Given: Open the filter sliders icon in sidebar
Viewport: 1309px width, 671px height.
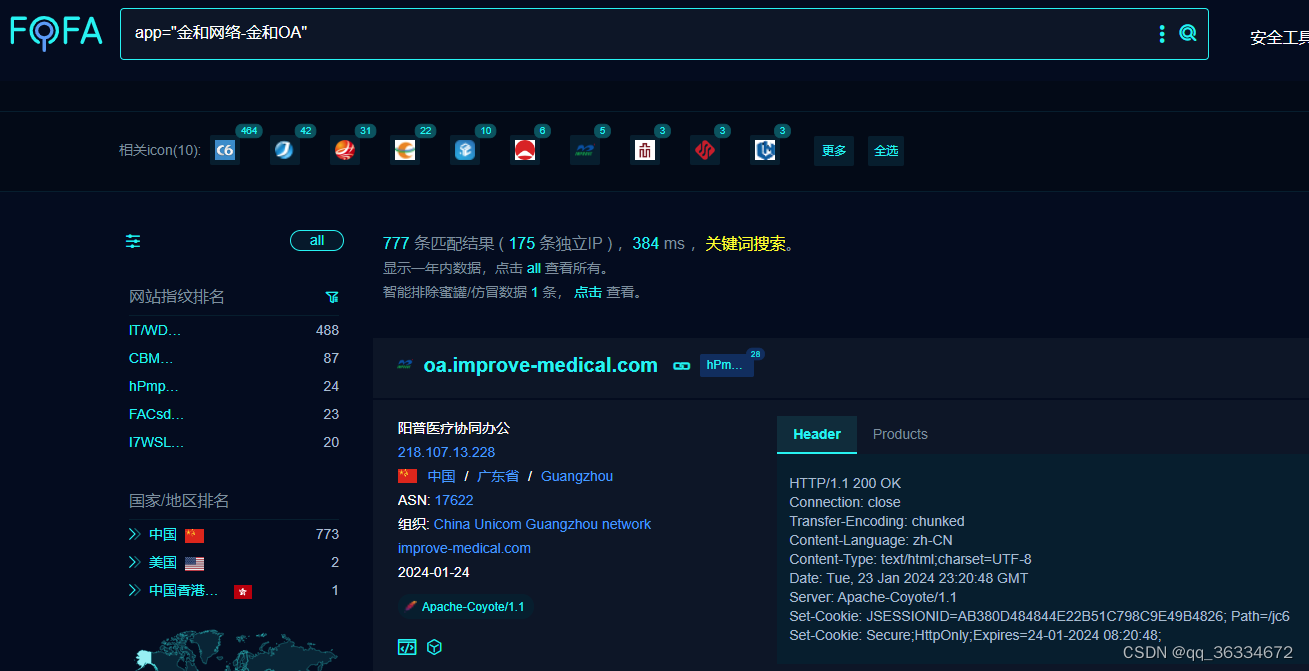Looking at the screenshot, I should [x=133, y=241].
